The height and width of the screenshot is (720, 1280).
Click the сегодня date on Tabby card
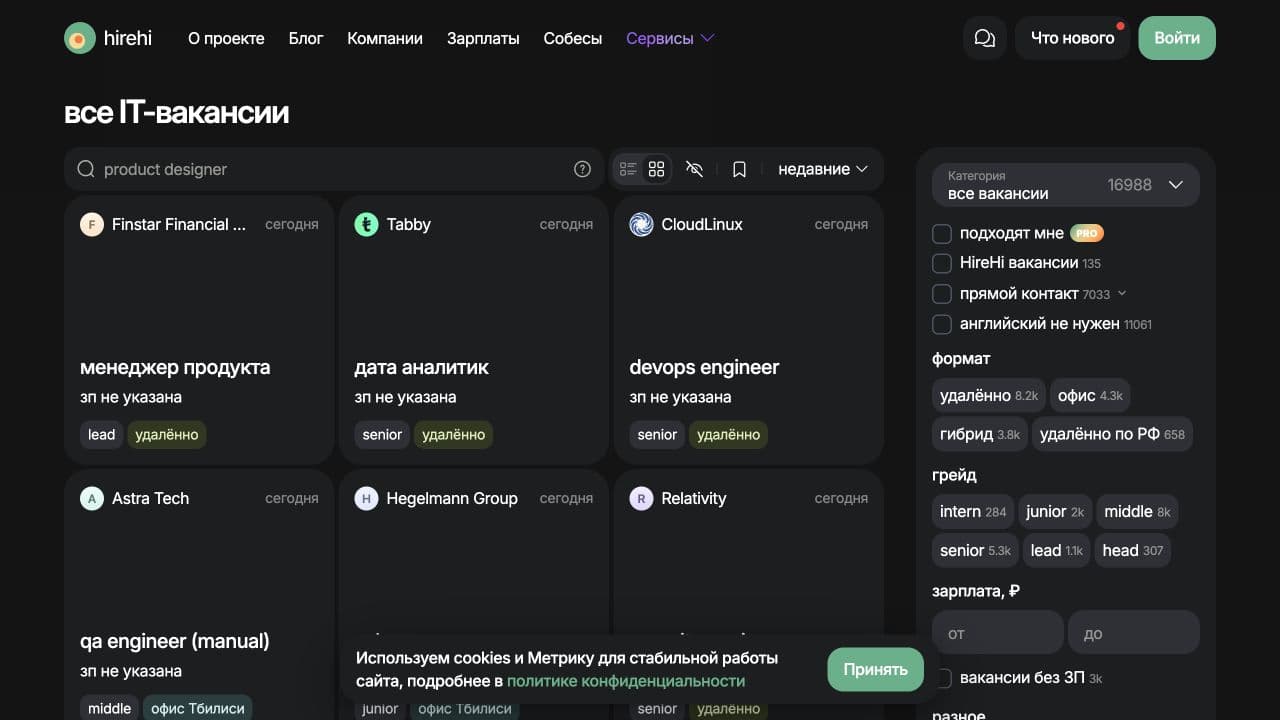point(566,224)
